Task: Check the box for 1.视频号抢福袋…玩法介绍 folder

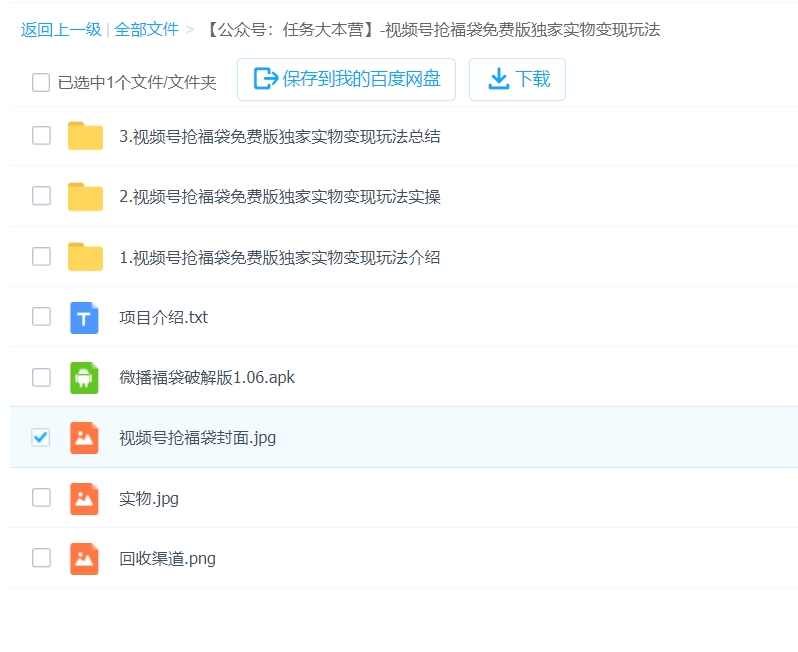Action: point(41,256)
